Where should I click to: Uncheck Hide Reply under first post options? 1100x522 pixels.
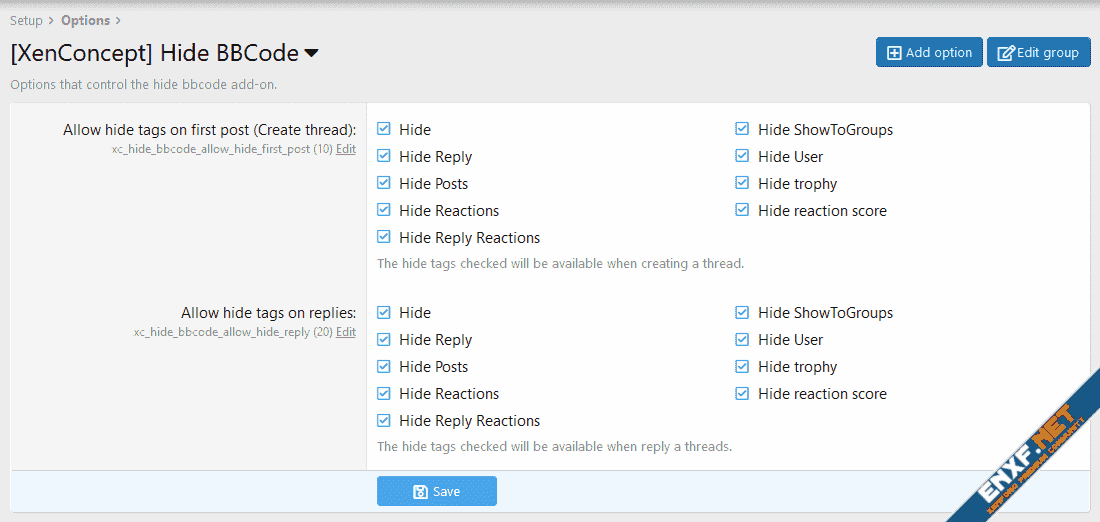click(x=384, y=156)
